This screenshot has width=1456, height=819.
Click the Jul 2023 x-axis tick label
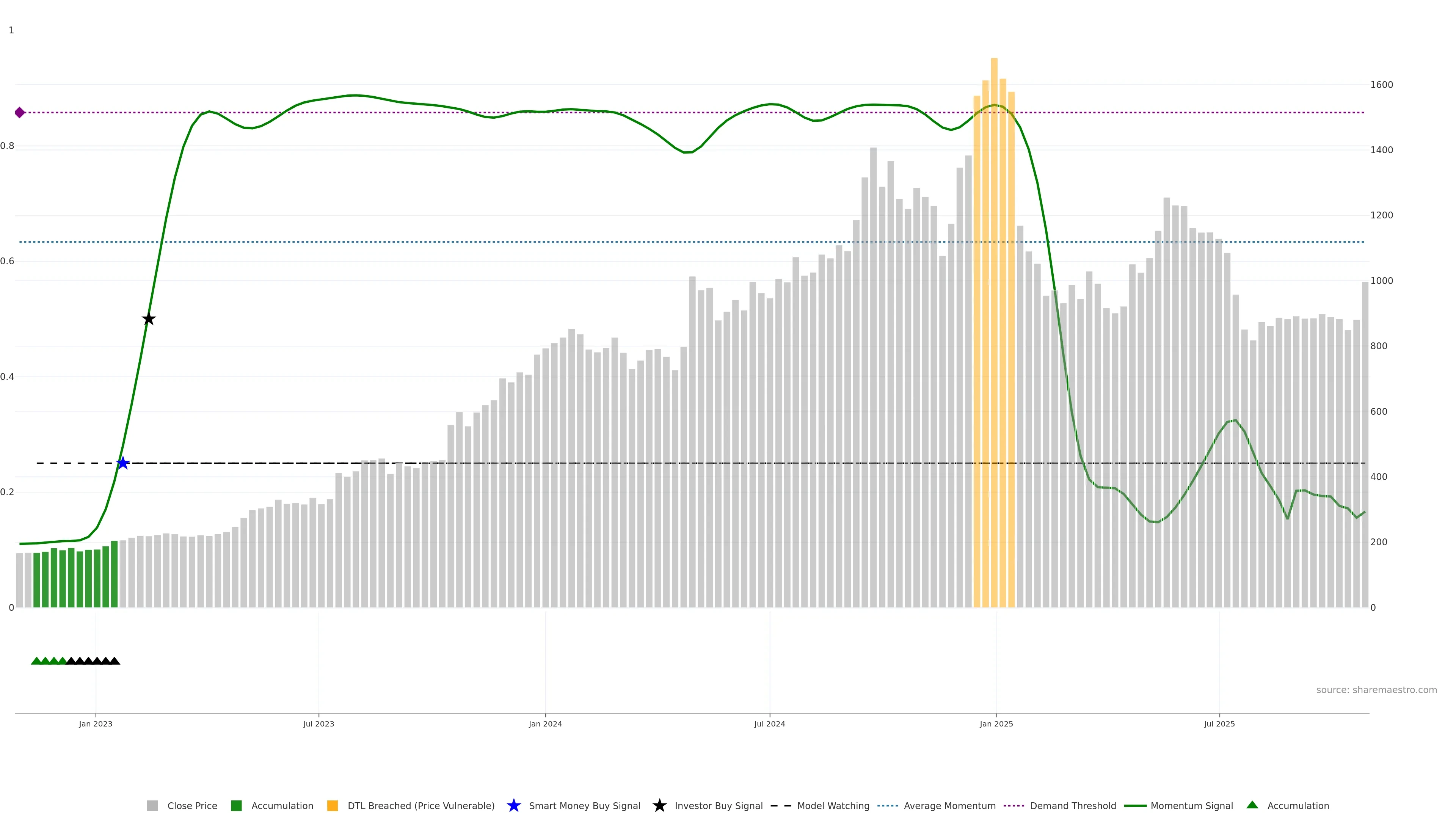click(x=318, y=723)
